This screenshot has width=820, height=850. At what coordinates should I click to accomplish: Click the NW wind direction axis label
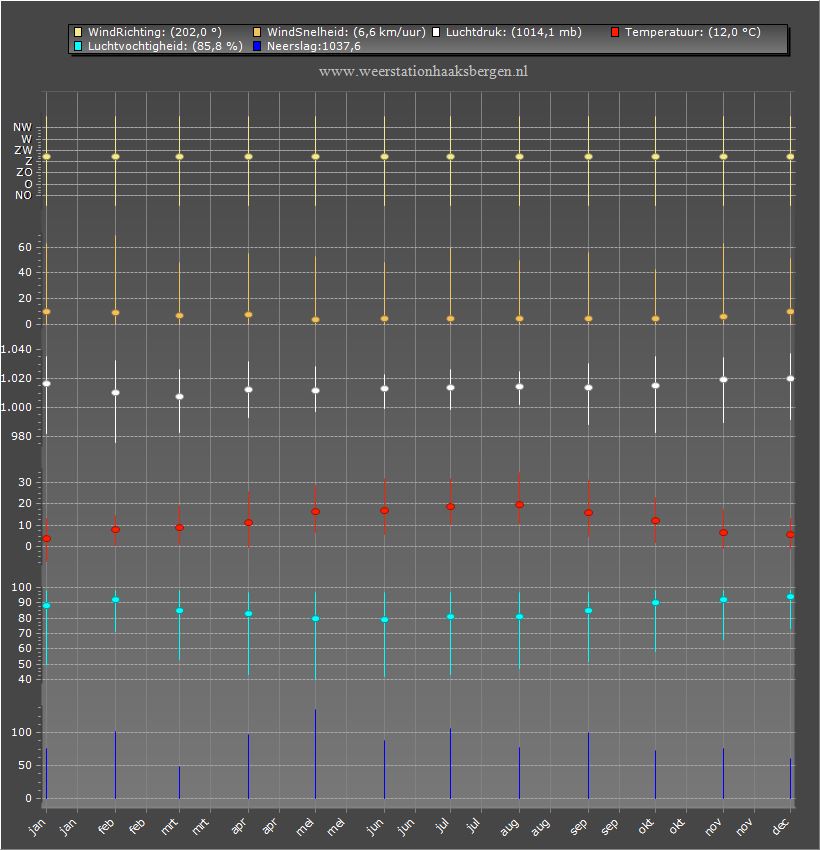23,127
